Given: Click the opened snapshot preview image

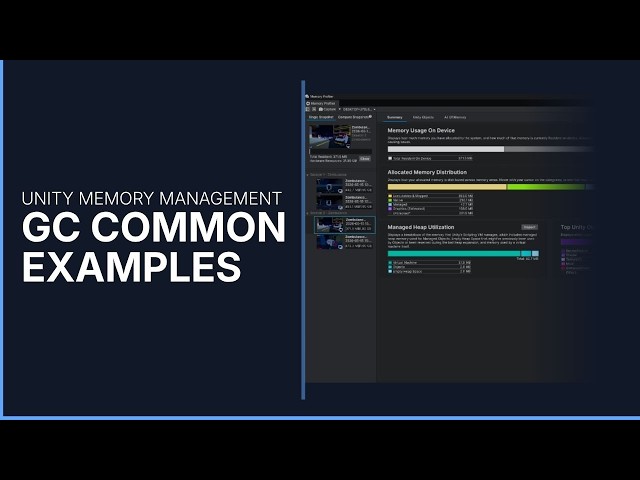Looking at the screenshot, I should coord(330,137).
